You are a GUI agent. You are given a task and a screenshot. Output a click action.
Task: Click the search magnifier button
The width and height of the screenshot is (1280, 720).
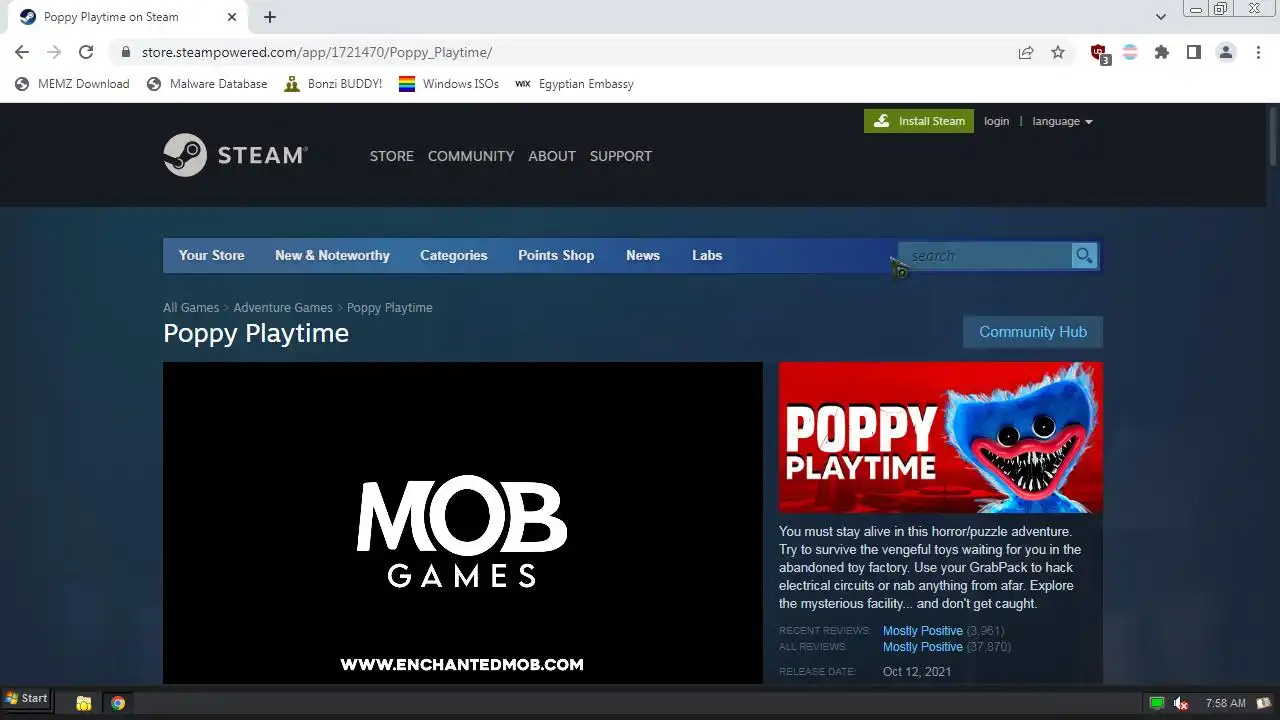point(1084,256)
